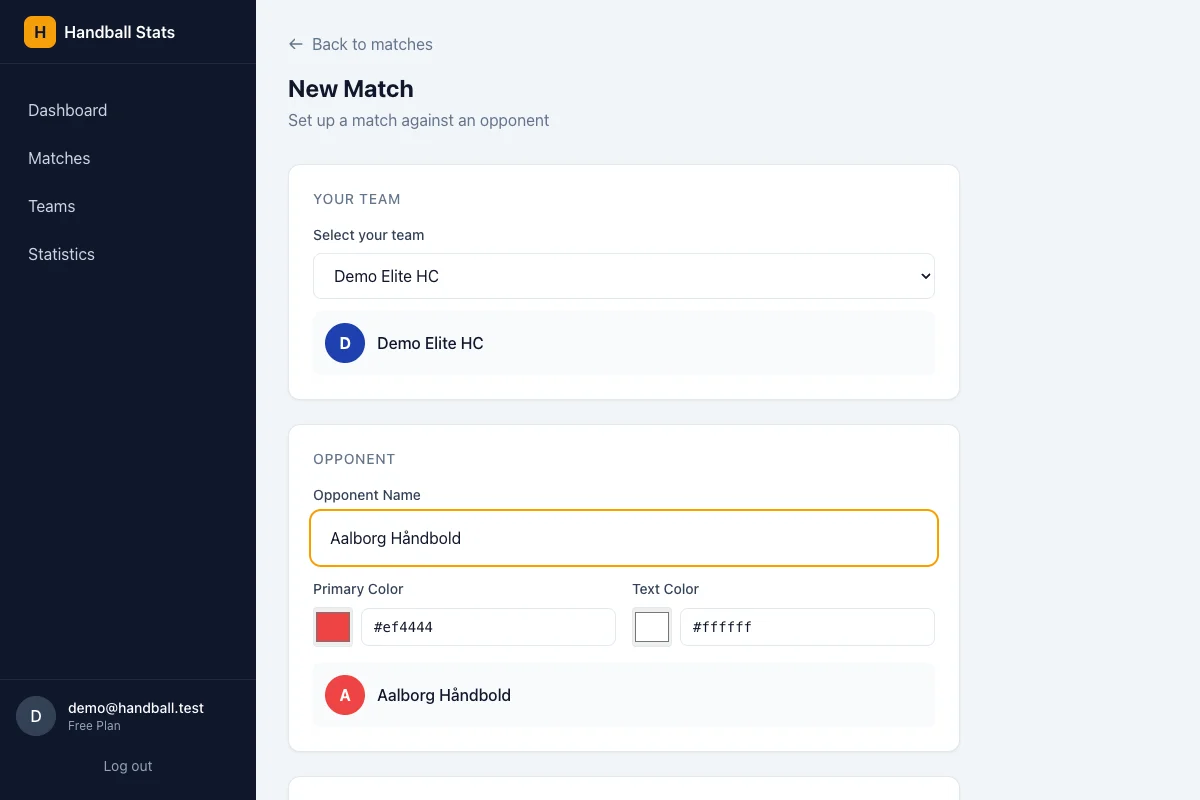Open the red Primary Color swatch
Screen dimensions: 1200x800
point(333,627)
